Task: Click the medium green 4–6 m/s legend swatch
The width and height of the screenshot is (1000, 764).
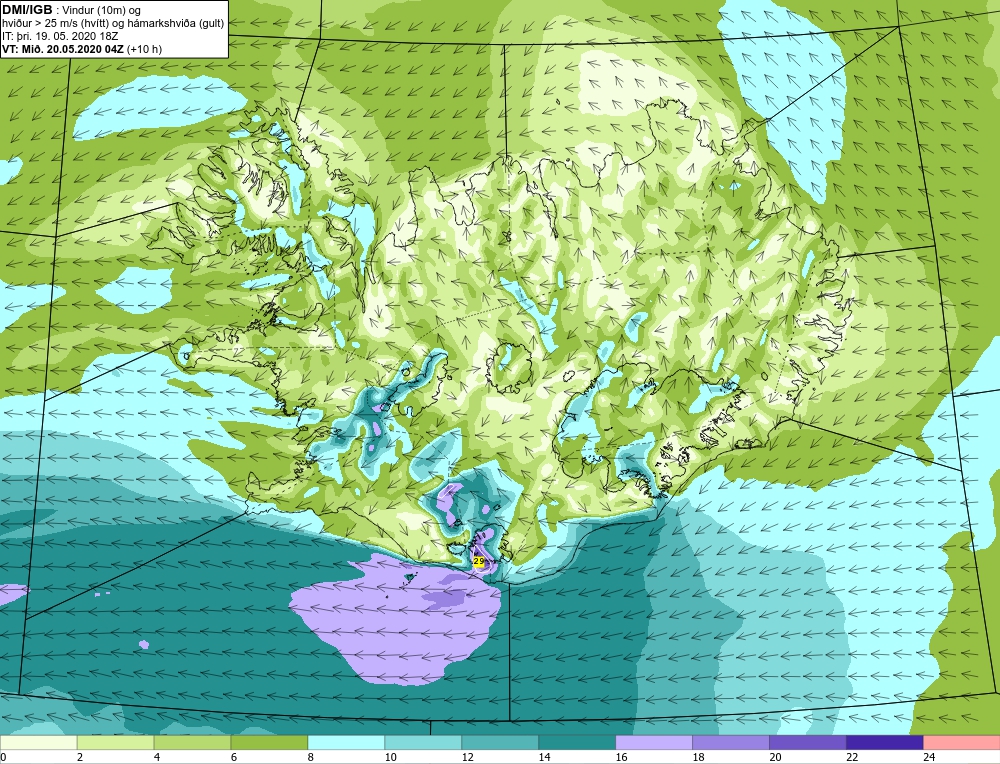Action: (193, 743)
